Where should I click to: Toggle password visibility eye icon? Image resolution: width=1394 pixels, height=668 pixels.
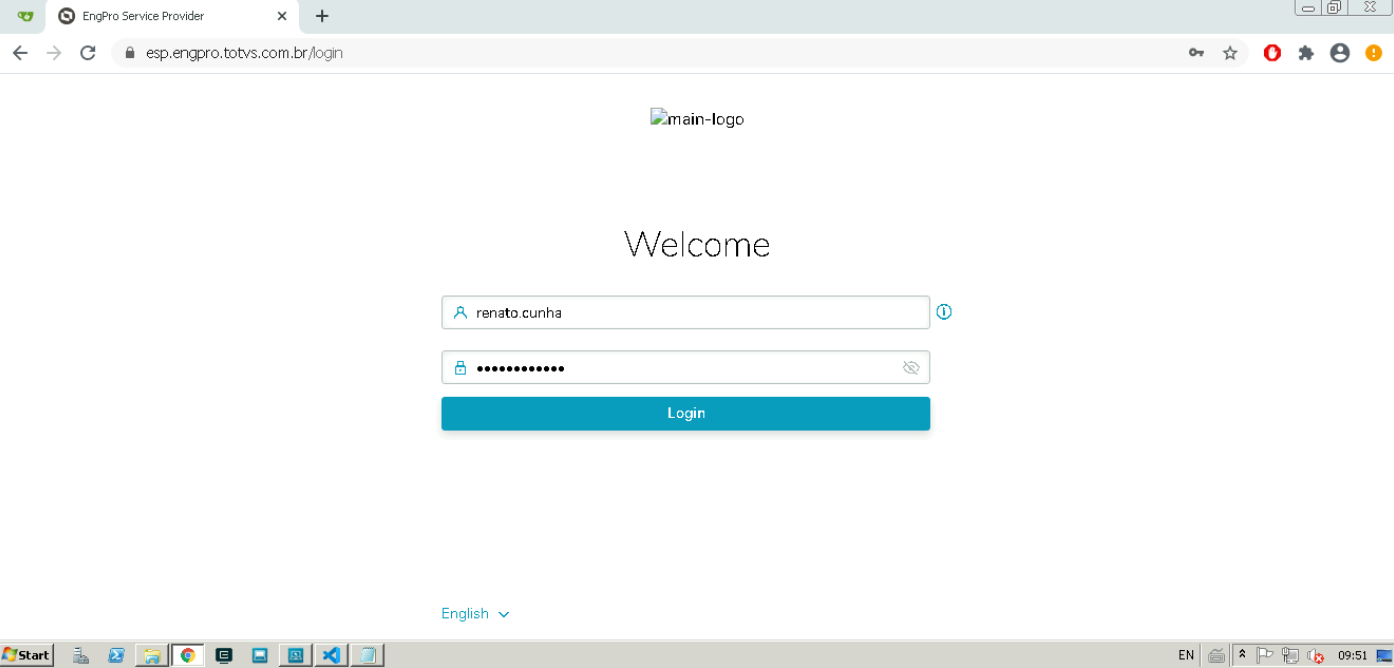click(x=910, y=368)
